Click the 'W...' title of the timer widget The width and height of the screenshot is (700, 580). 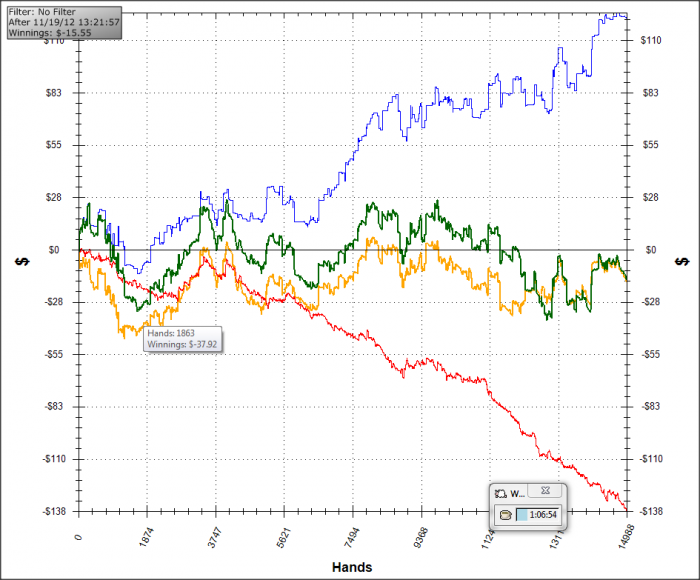pos(517,494)
